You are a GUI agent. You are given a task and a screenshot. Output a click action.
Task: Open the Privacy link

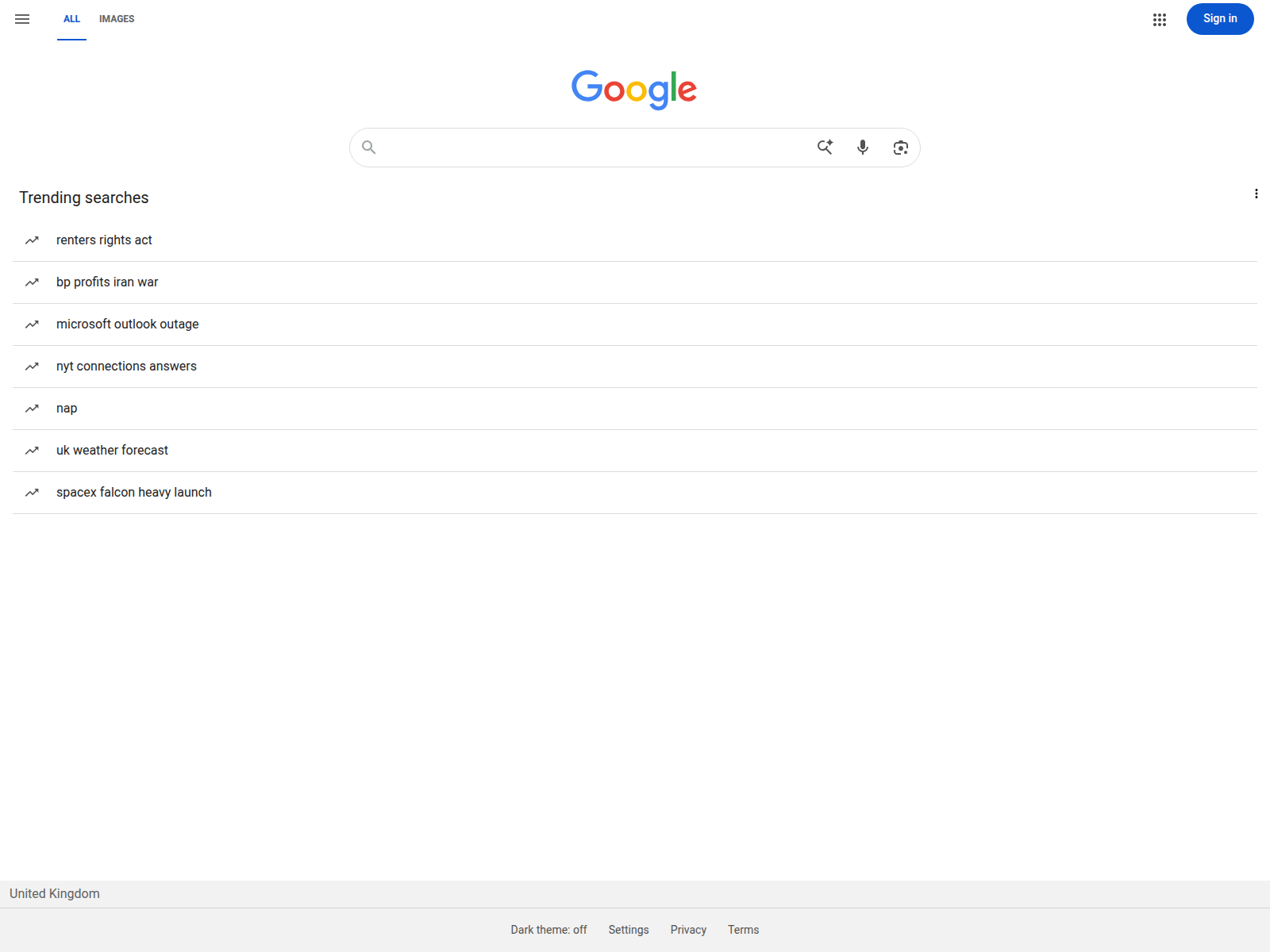[688, 930]
